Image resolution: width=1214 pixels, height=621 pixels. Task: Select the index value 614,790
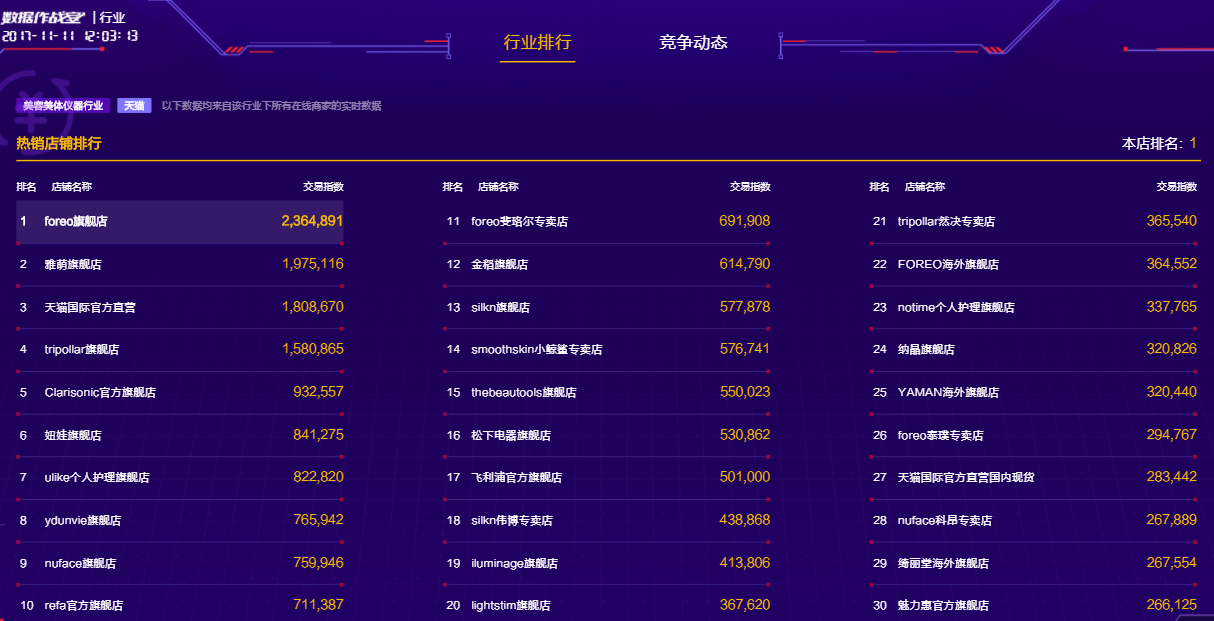click(x=745, y=264)
